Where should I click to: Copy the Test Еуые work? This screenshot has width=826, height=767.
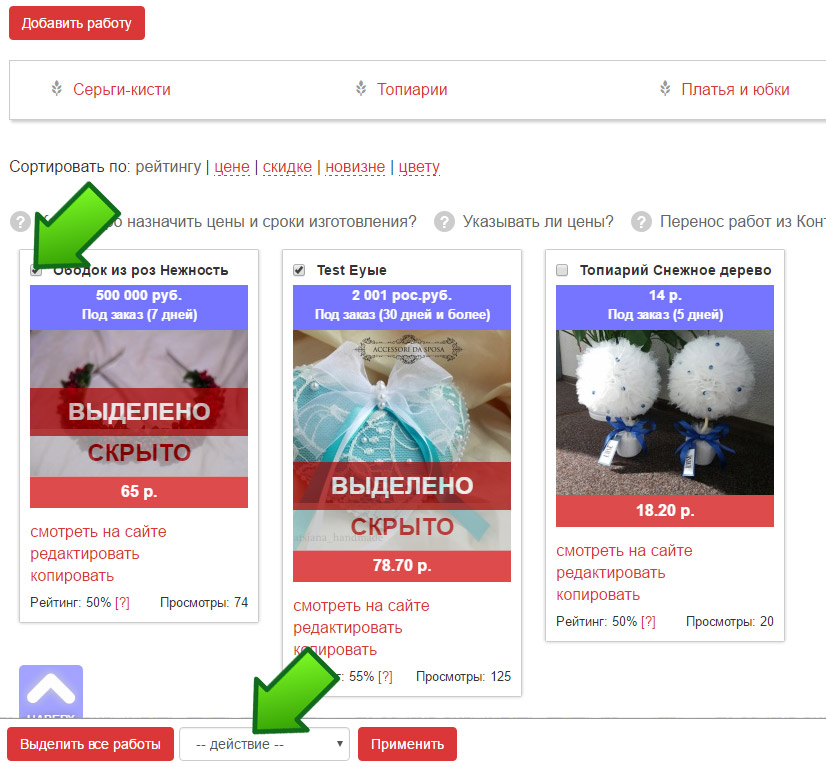coord(335,650)
